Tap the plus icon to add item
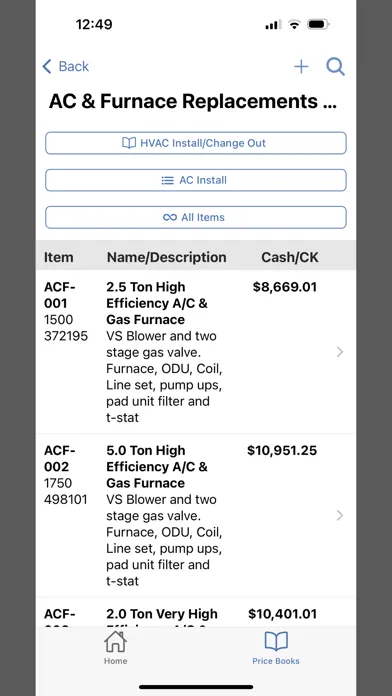Viewport: 392px width, 696px height. tap(301, 67)
